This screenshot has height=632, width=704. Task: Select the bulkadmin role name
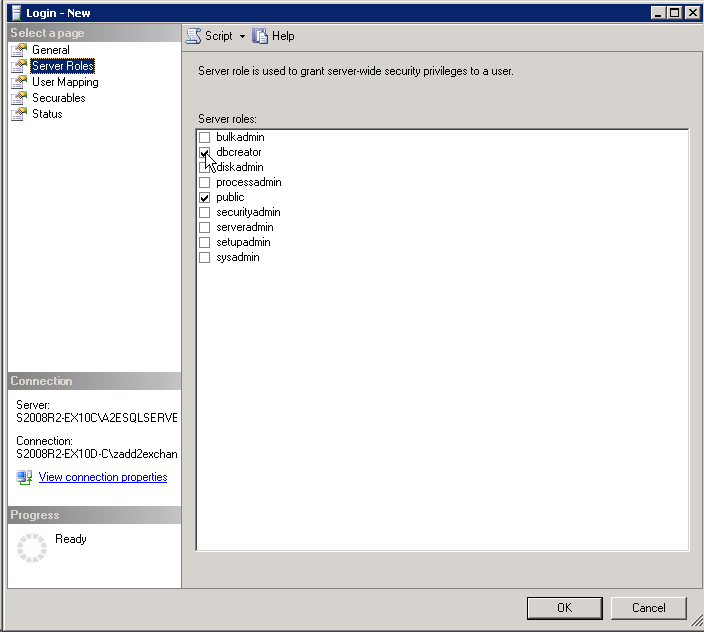pos(240,137)
